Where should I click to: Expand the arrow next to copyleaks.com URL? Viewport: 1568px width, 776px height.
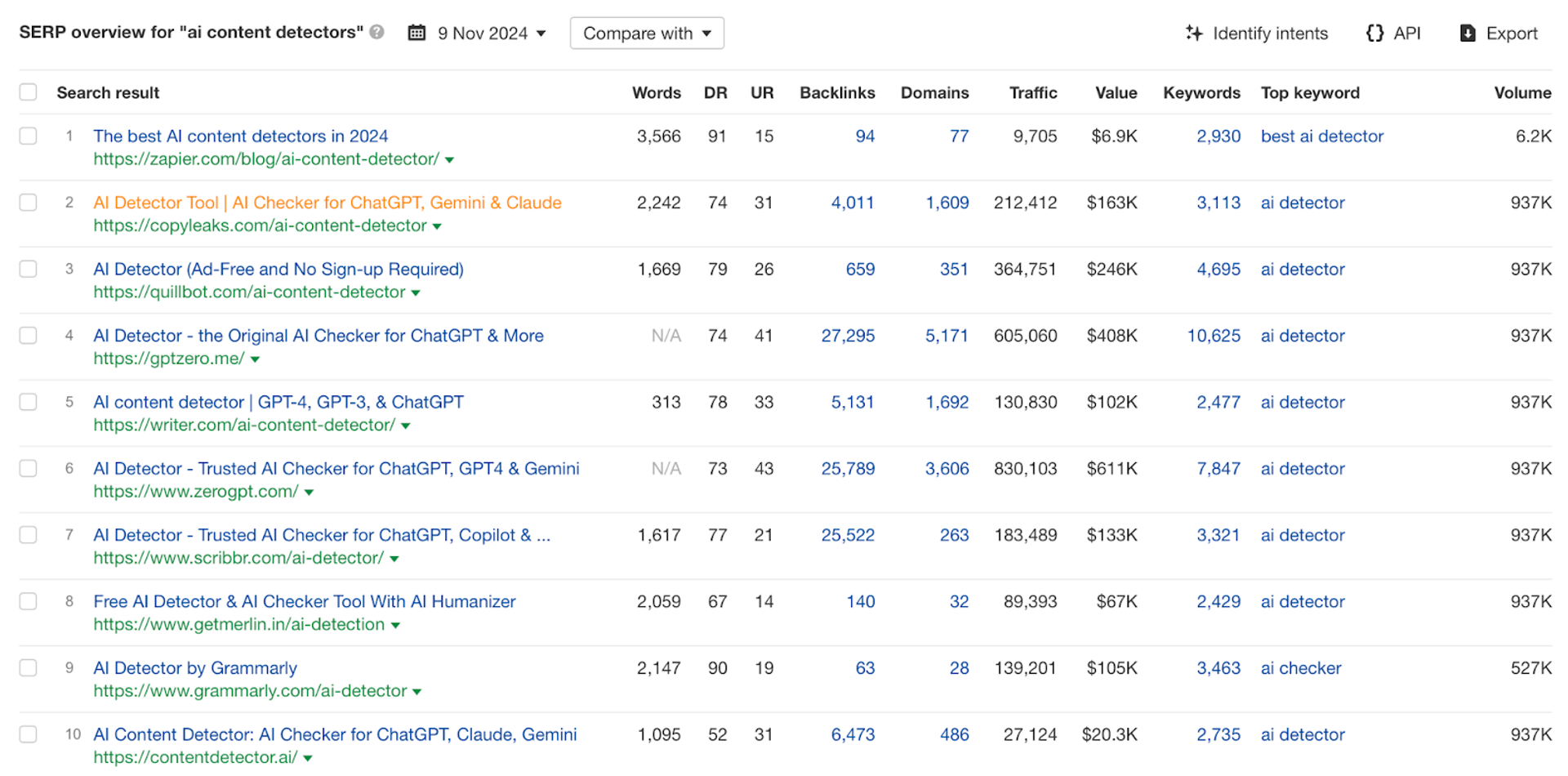437,226
